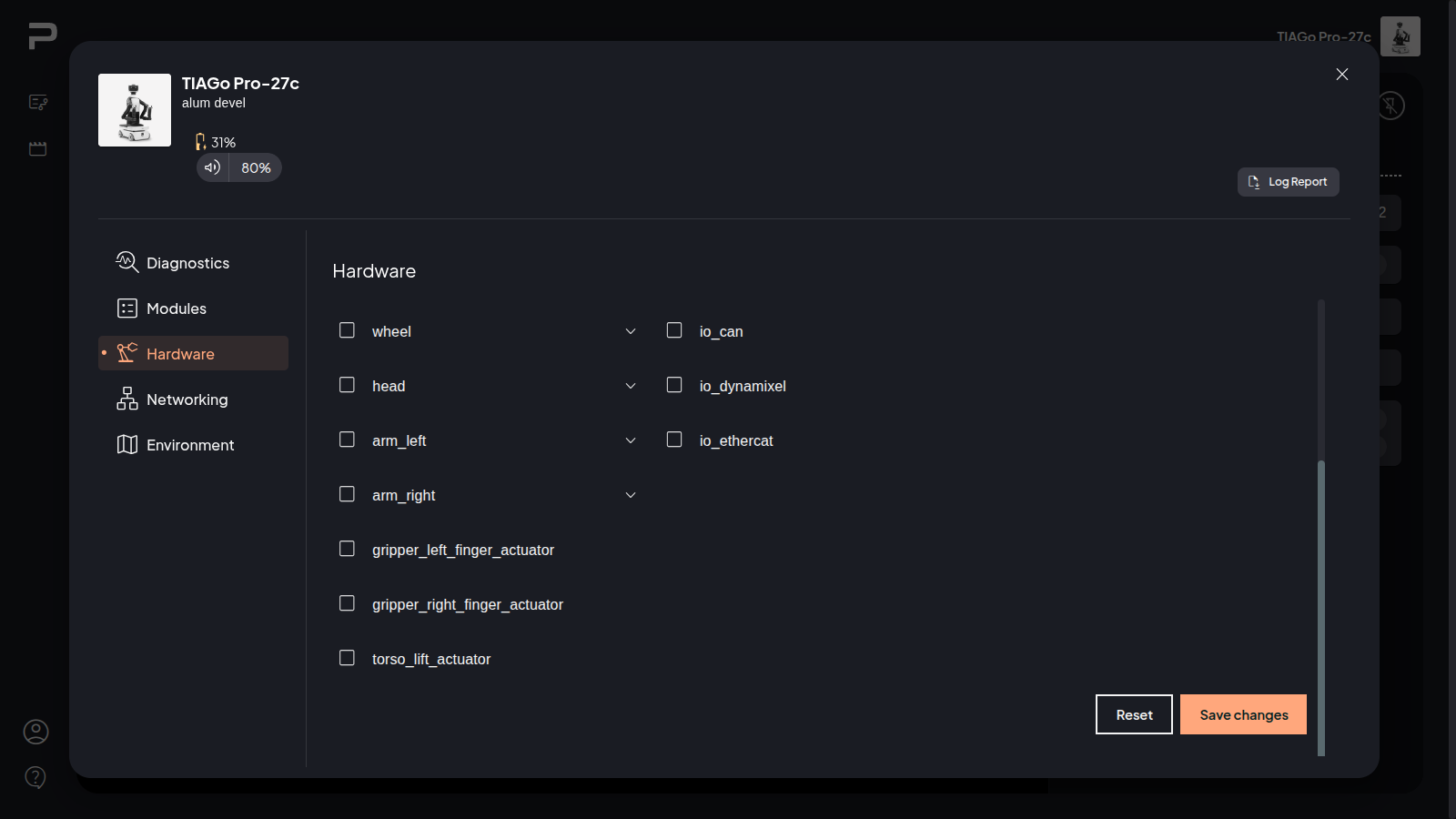Click the hardware list scrollbar
This screenshot has height=819, width=1456.
point(1321,608)
